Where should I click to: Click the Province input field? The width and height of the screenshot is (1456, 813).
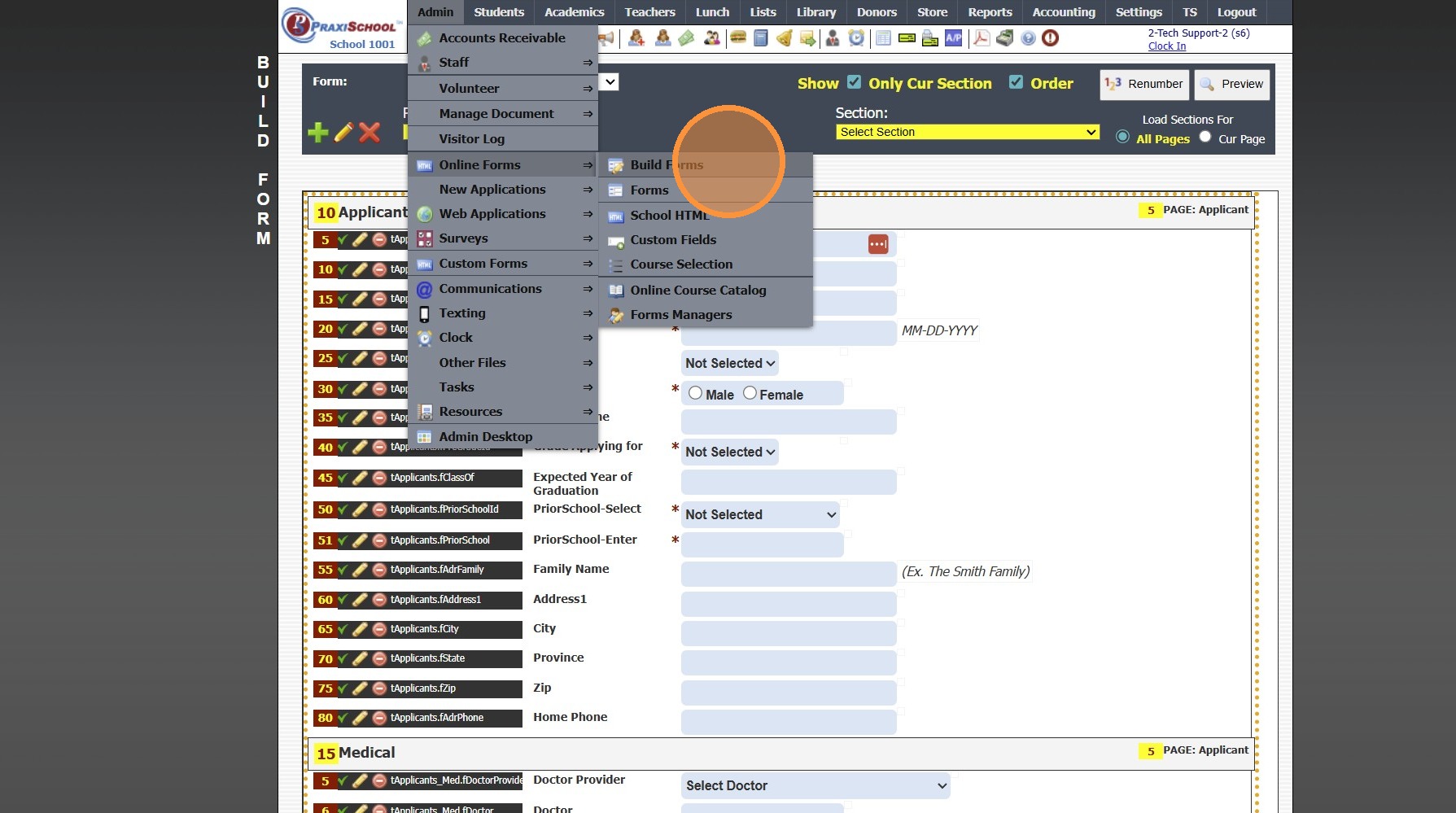point(789,662)
